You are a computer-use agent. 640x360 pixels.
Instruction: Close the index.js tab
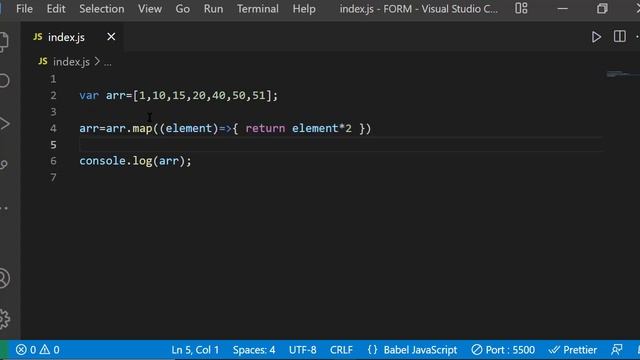point(111,37)
